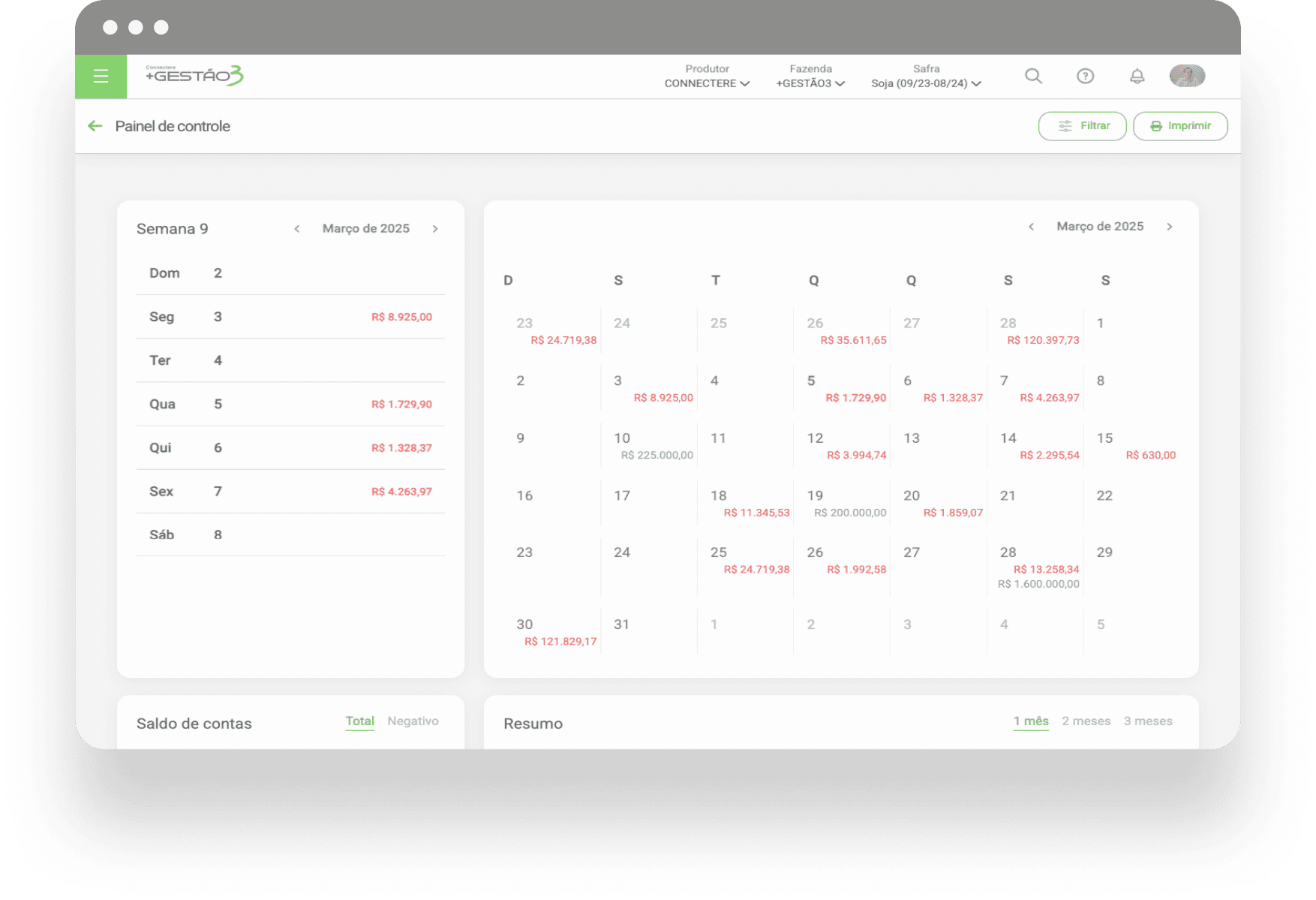
Task: Open the green hamburger menu
Action: pos(101,77)
